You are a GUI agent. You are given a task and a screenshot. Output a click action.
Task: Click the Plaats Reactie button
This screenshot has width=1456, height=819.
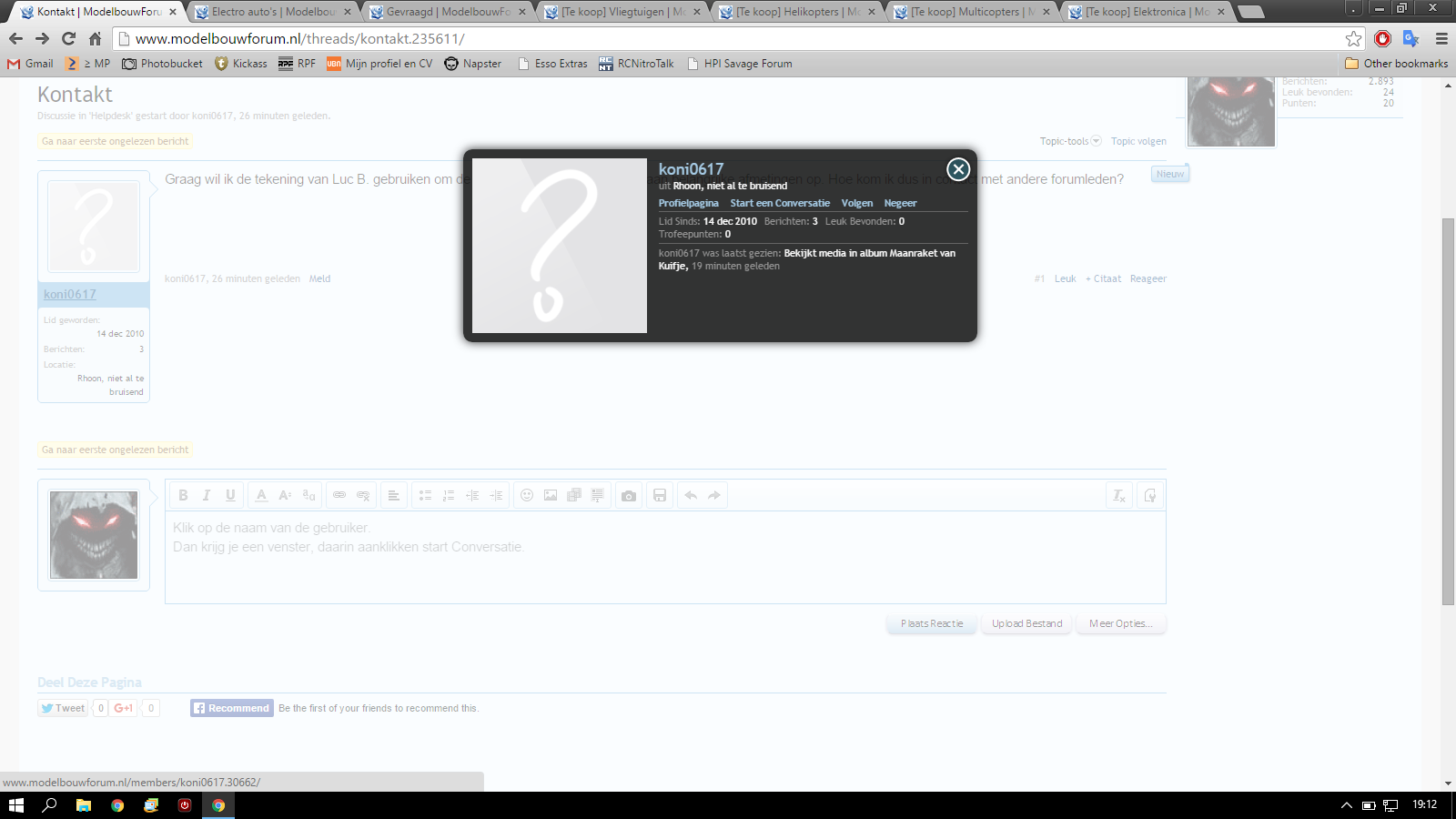(932, 623)
